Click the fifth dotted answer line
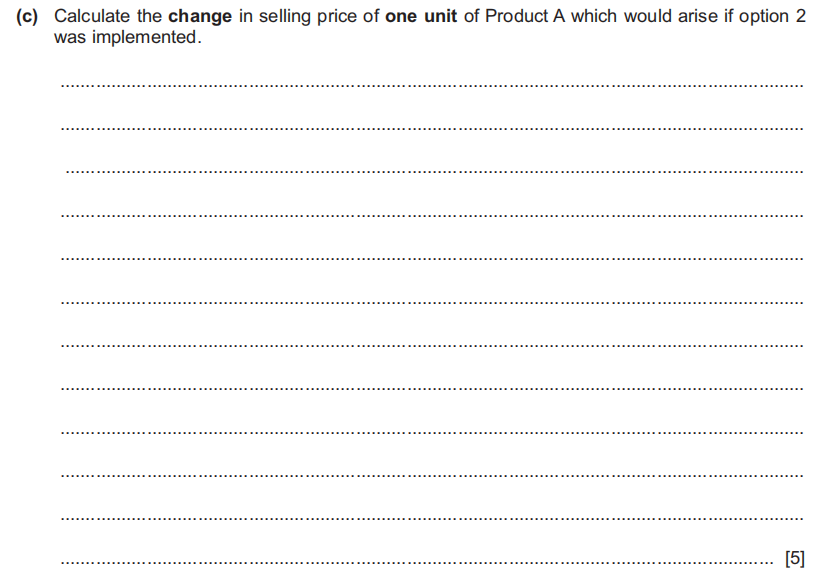834x585 pixels. (x=431, y=258)
